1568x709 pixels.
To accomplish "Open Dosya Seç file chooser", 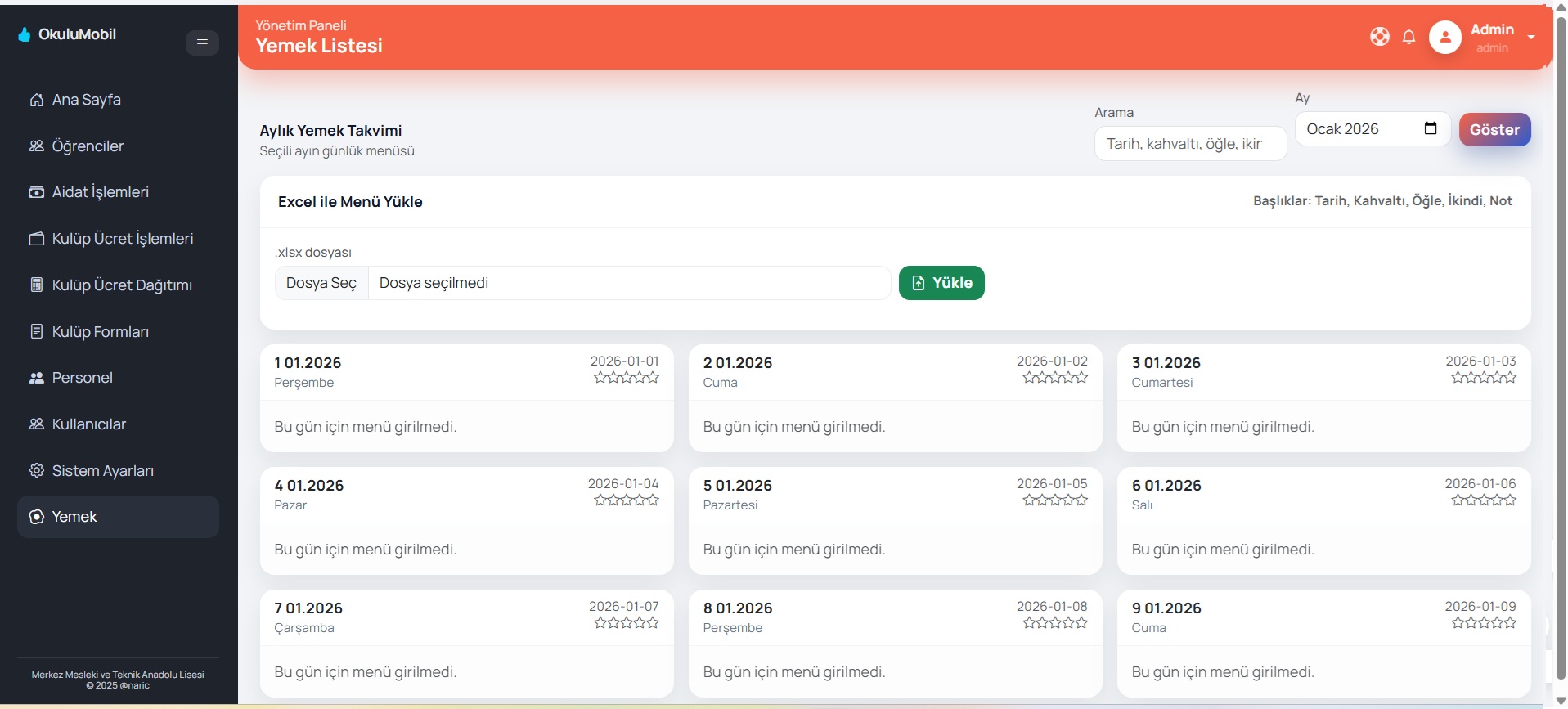I will coord(321,283).
